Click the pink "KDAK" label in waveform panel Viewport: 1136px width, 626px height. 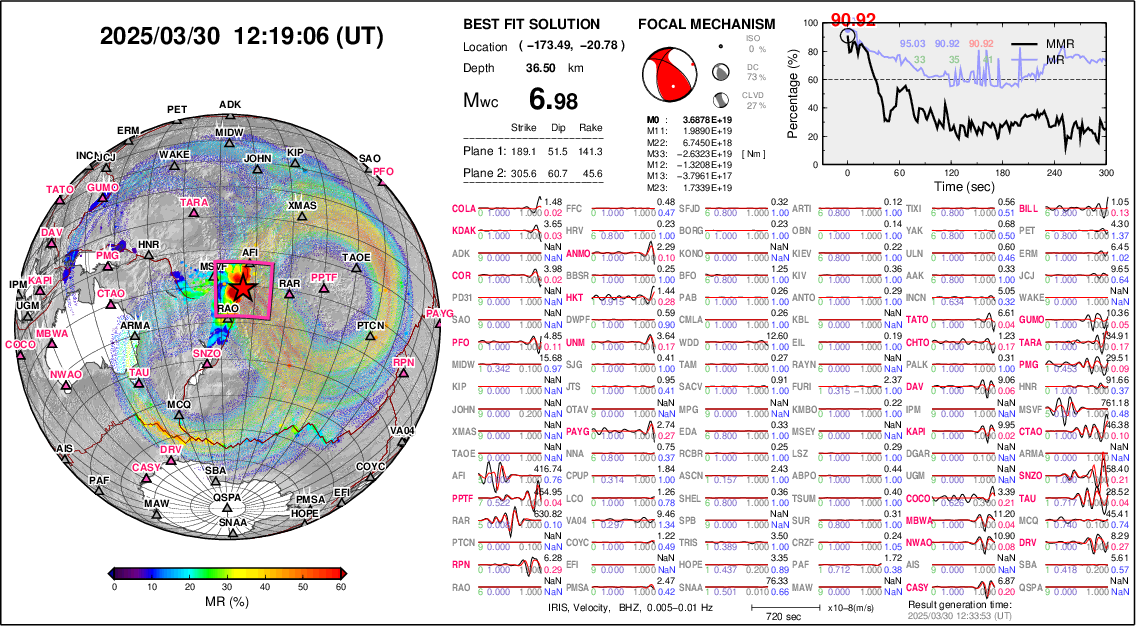point(463,231)
